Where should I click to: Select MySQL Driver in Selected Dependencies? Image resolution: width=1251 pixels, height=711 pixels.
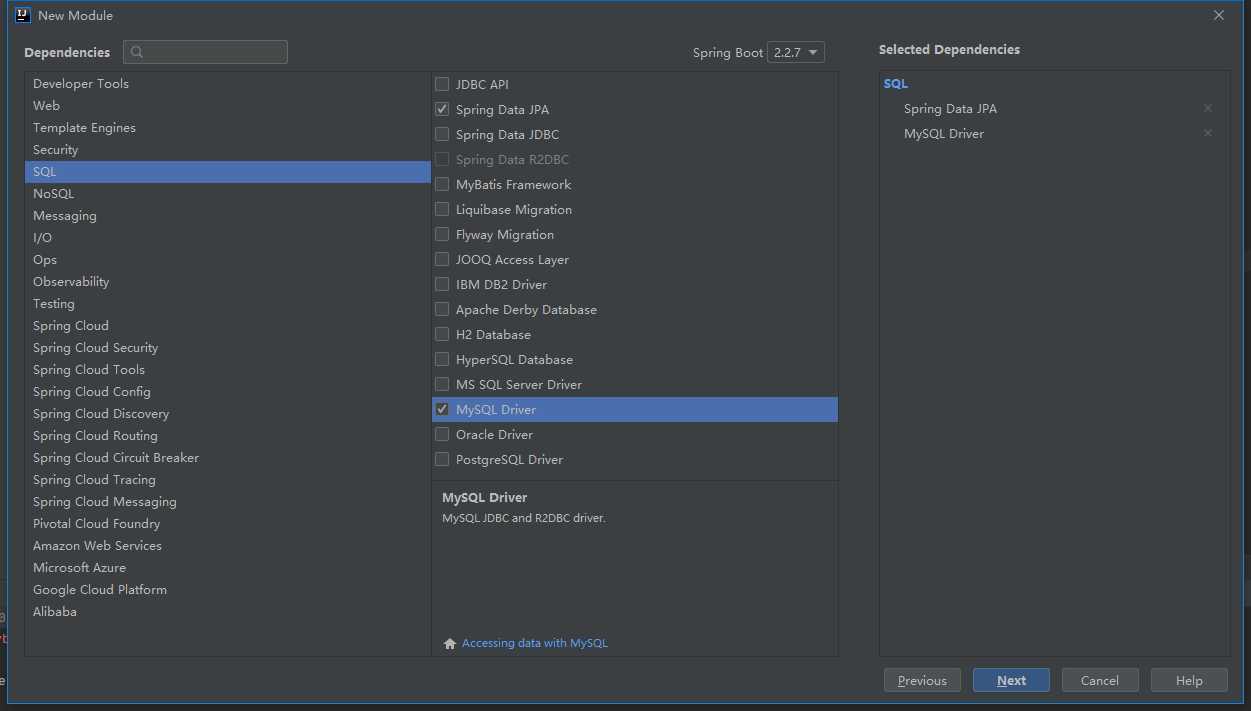944,133
